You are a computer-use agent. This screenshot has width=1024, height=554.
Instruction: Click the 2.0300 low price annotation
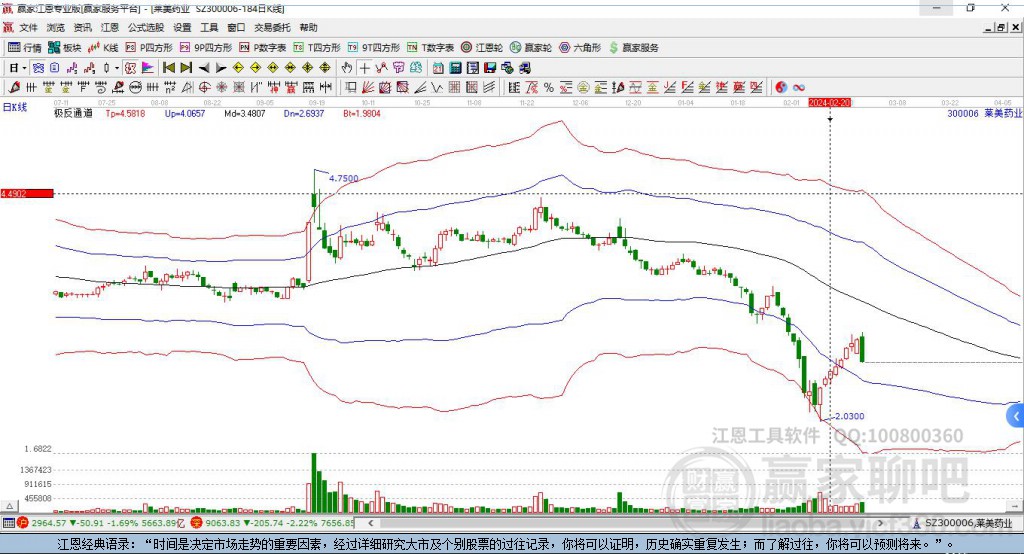tap(850, 416)
